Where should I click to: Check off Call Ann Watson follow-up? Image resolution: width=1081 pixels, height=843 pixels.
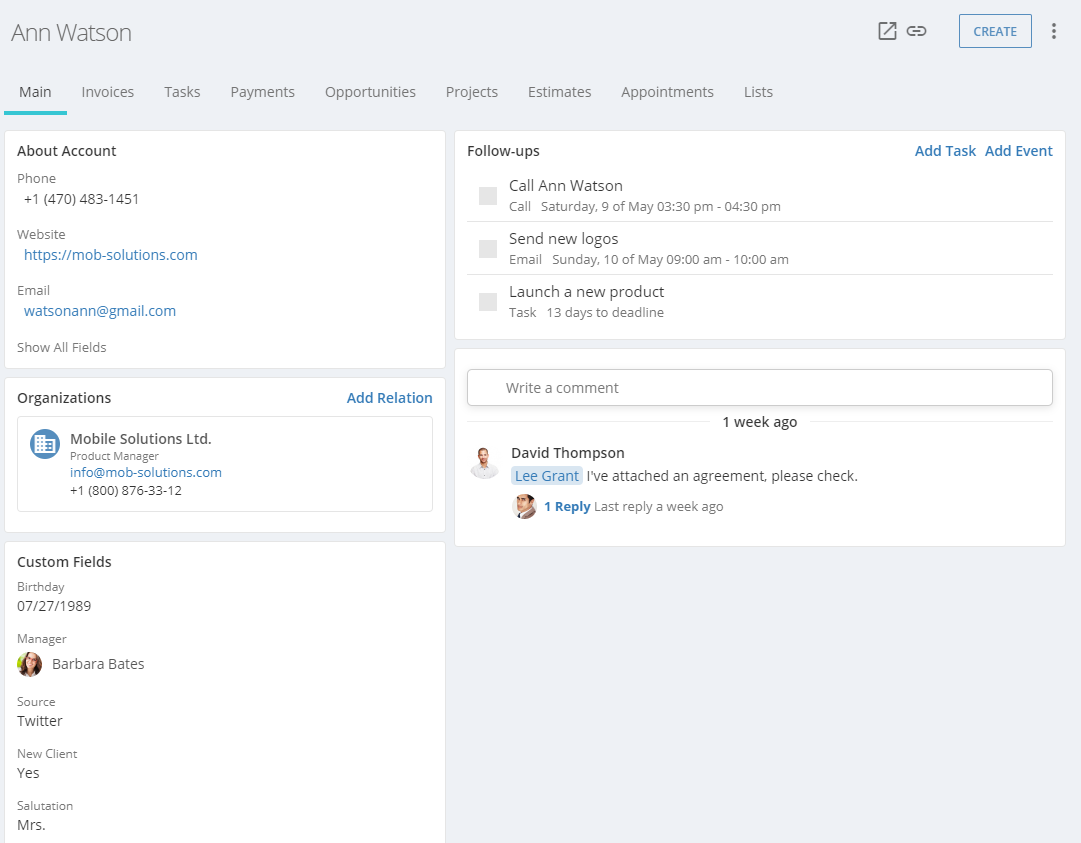(x=488, y=196)
